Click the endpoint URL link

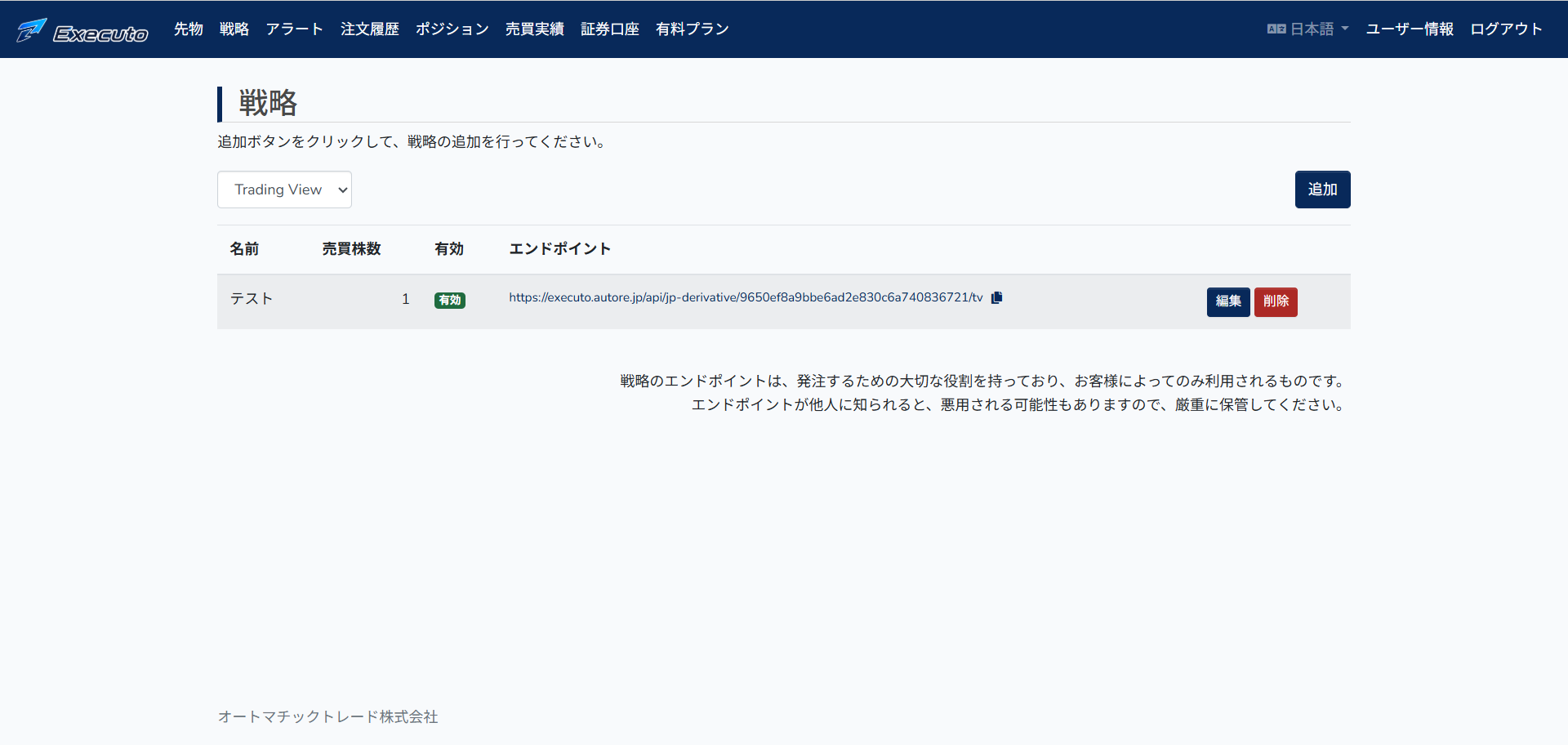(746, 297)
